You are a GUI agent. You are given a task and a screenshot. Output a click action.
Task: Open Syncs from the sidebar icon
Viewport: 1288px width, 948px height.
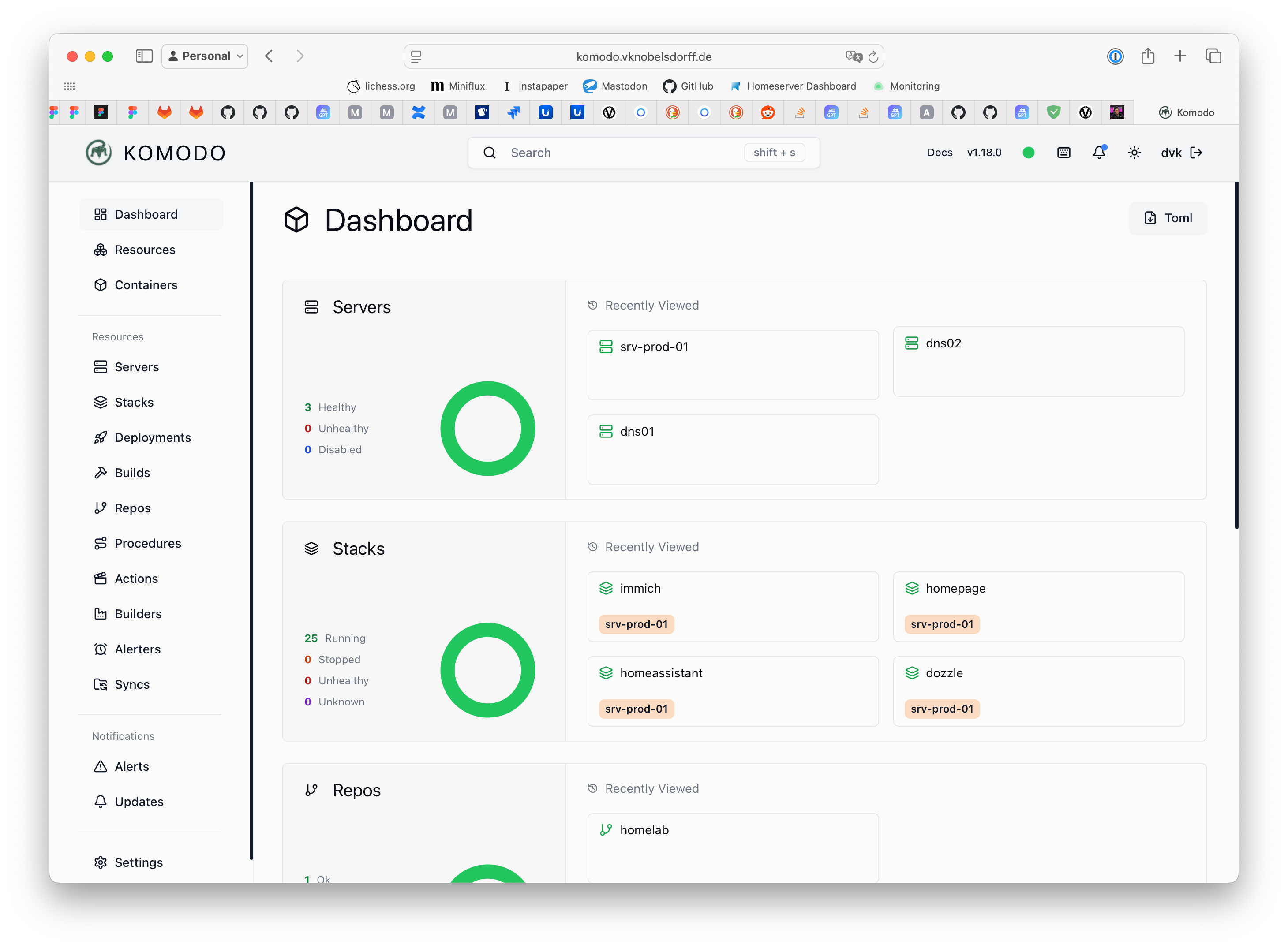click(x=101, y=684)
